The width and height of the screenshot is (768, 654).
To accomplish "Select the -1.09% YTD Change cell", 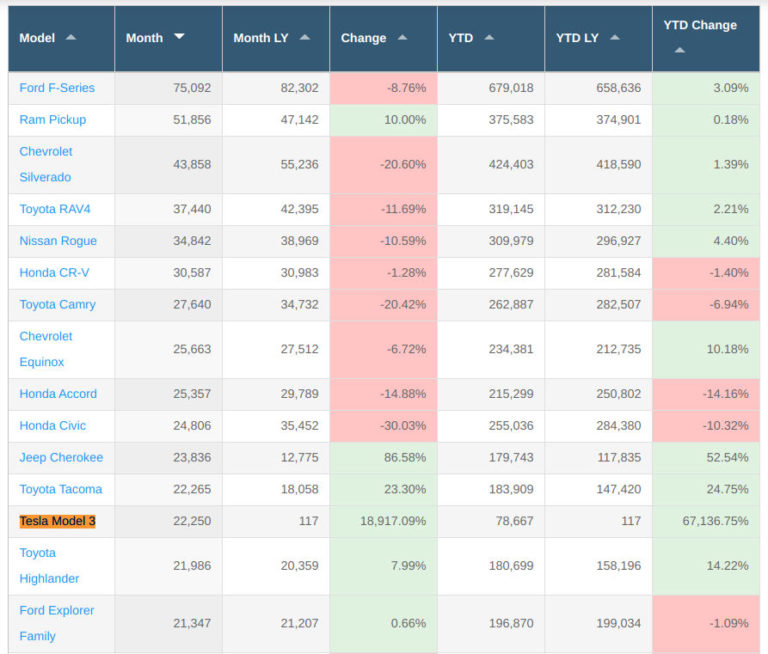I will point(706,624).
